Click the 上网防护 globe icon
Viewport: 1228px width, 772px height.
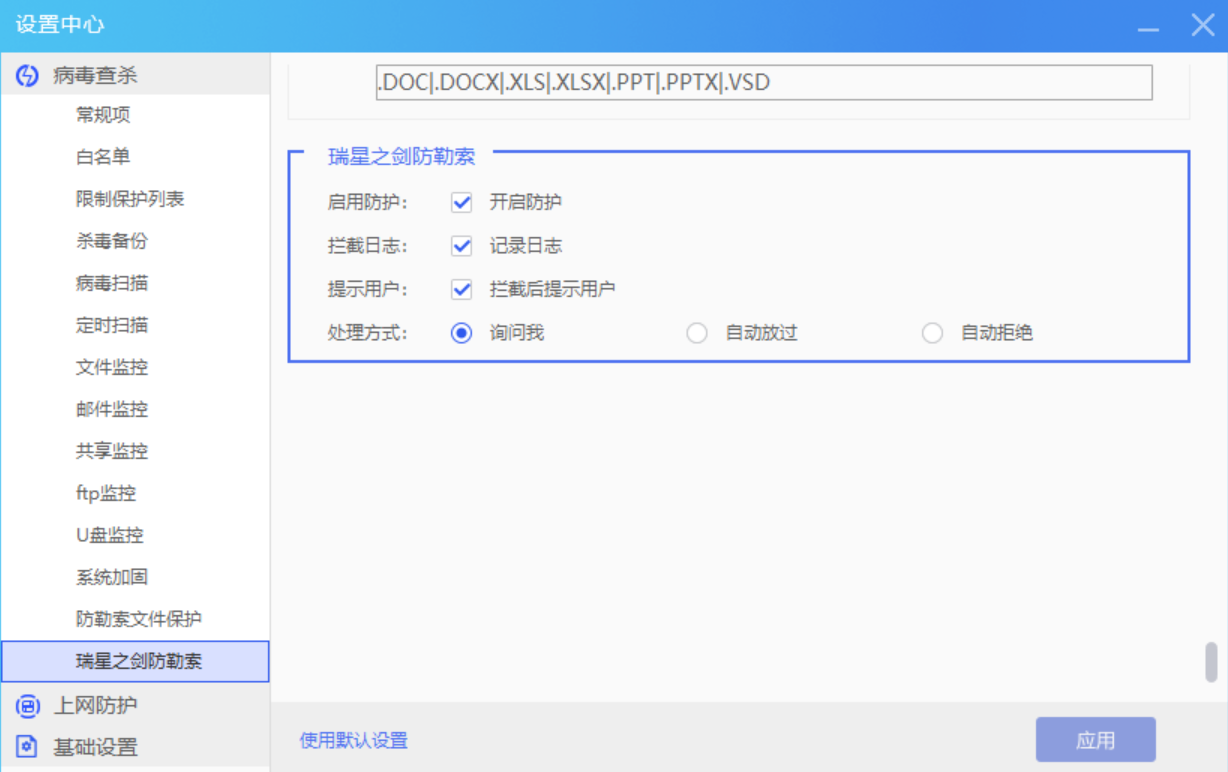(x=27, y=705)
